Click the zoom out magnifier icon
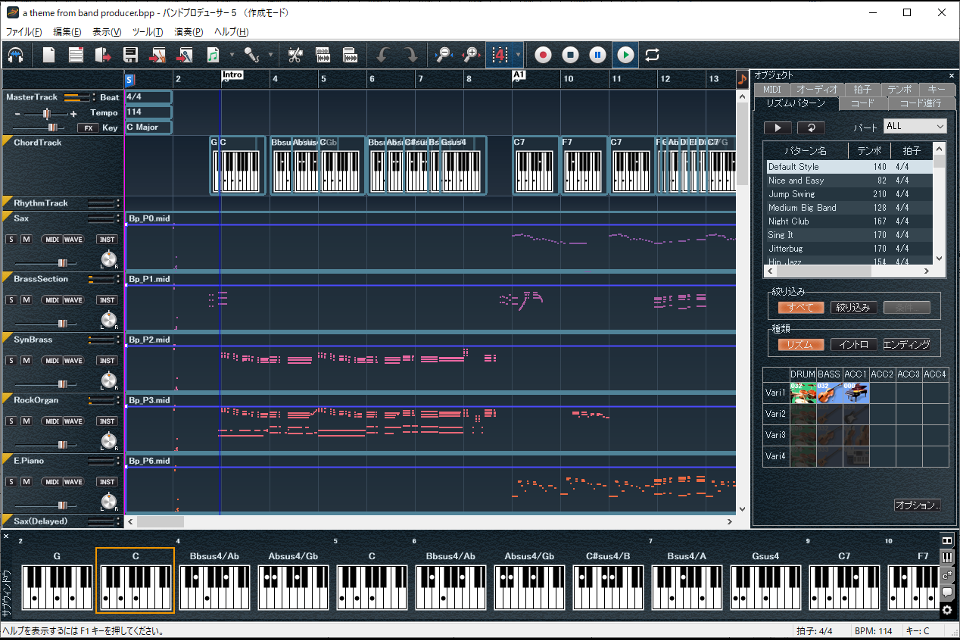This screenshot has width=960, height=640. click(444, 54)
